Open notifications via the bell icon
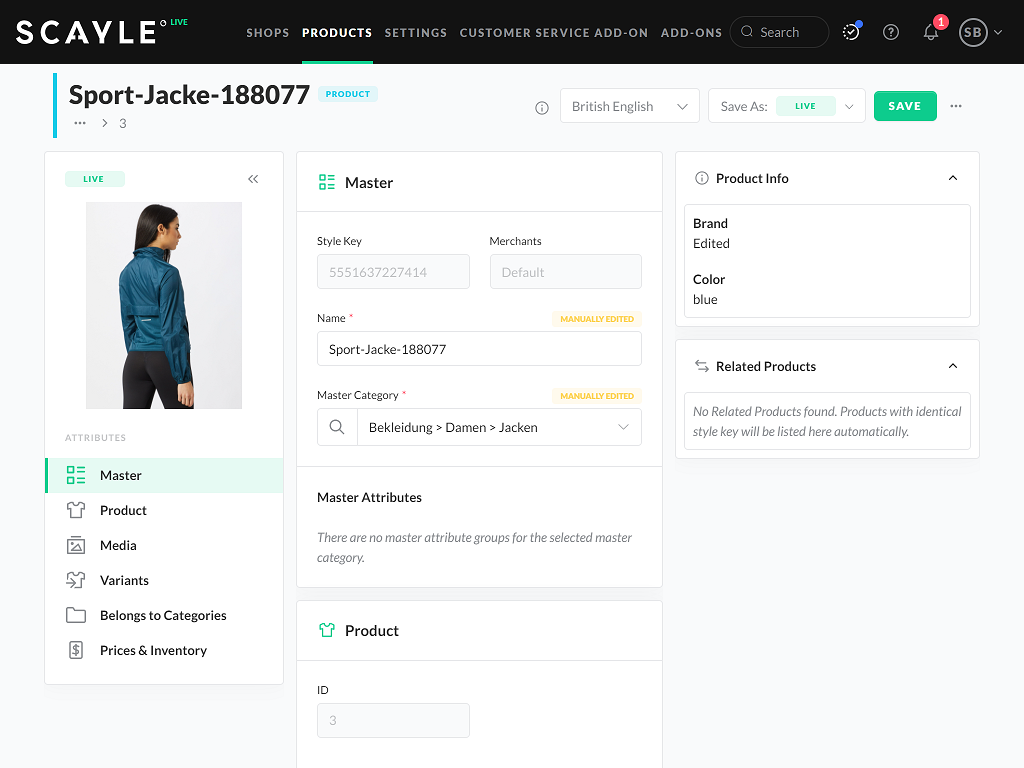1024x768 pixels. [x=931, y=32]
